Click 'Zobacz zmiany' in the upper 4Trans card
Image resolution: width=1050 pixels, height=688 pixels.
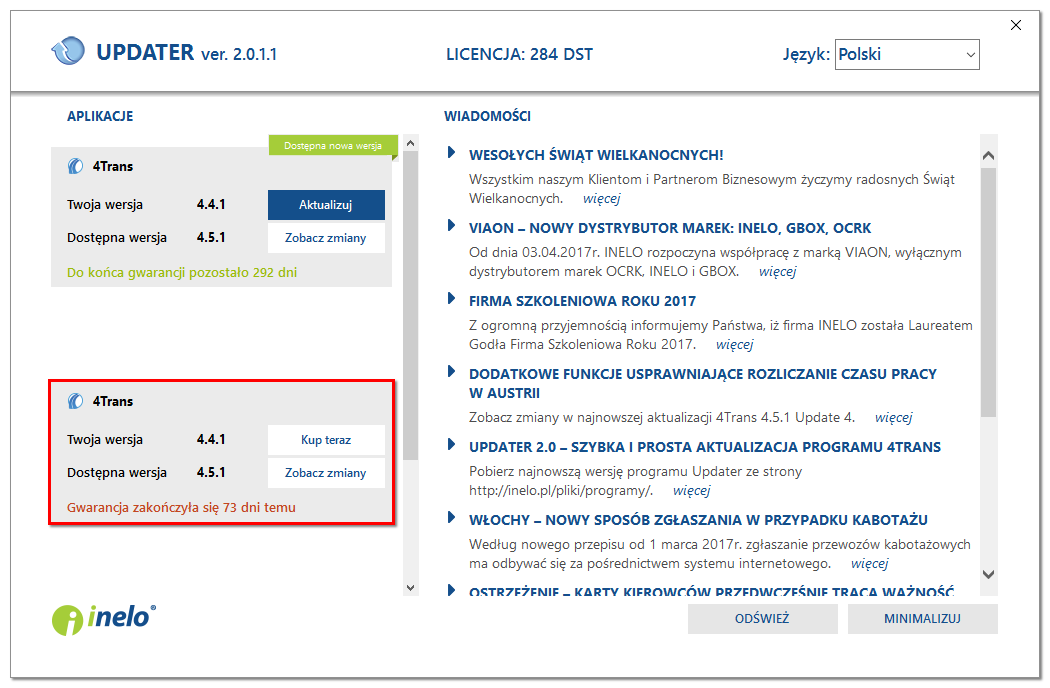tap(326, 238)
